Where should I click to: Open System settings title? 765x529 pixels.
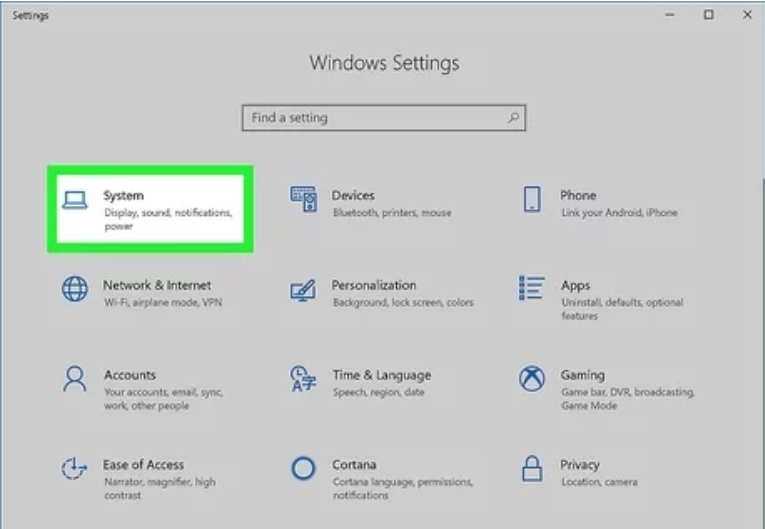pos(123,196)
